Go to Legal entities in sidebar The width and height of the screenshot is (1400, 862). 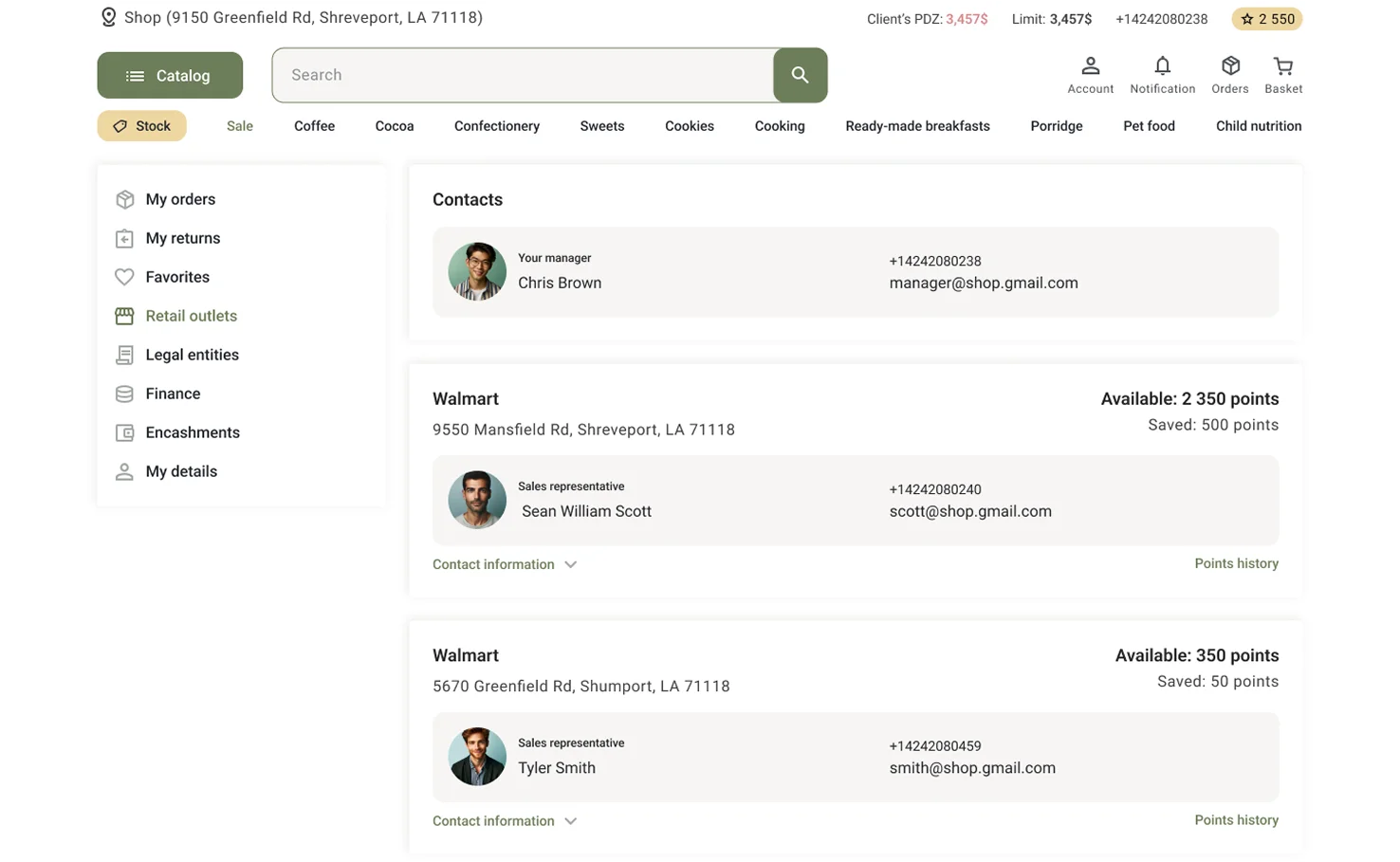coord(193,355)
